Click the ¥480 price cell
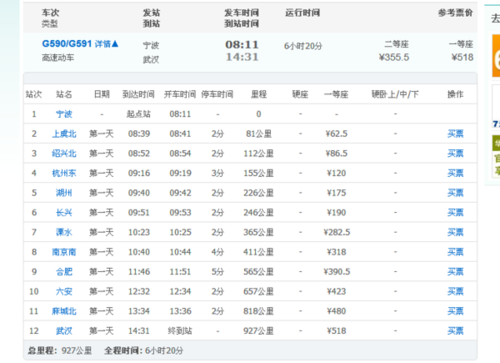The image size is (500, 363). pos(337,311)
